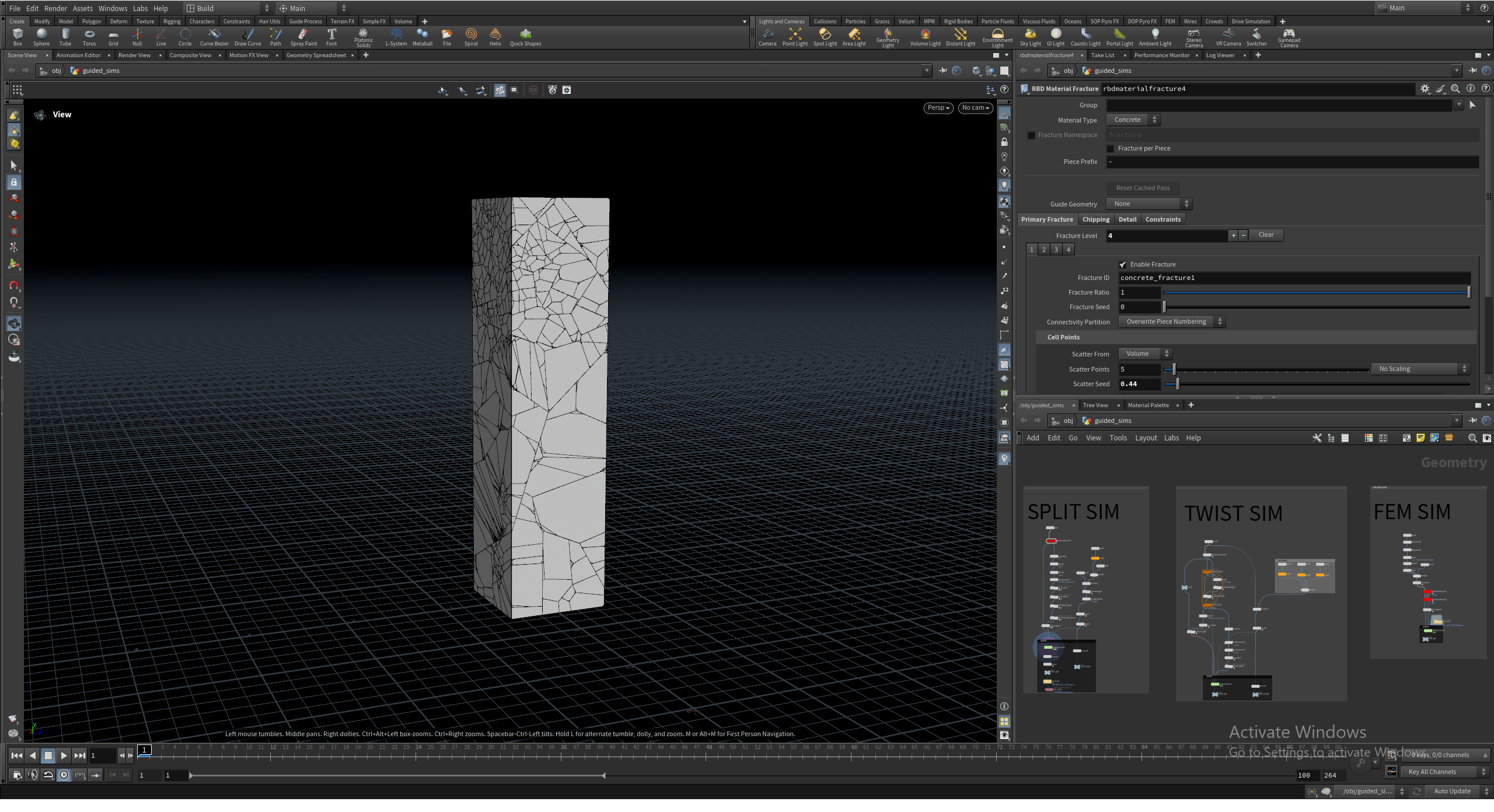Select the Quick Shapes shelf tool
Image resolution: width=1494 pixels, height=812 pixels.
525,37
